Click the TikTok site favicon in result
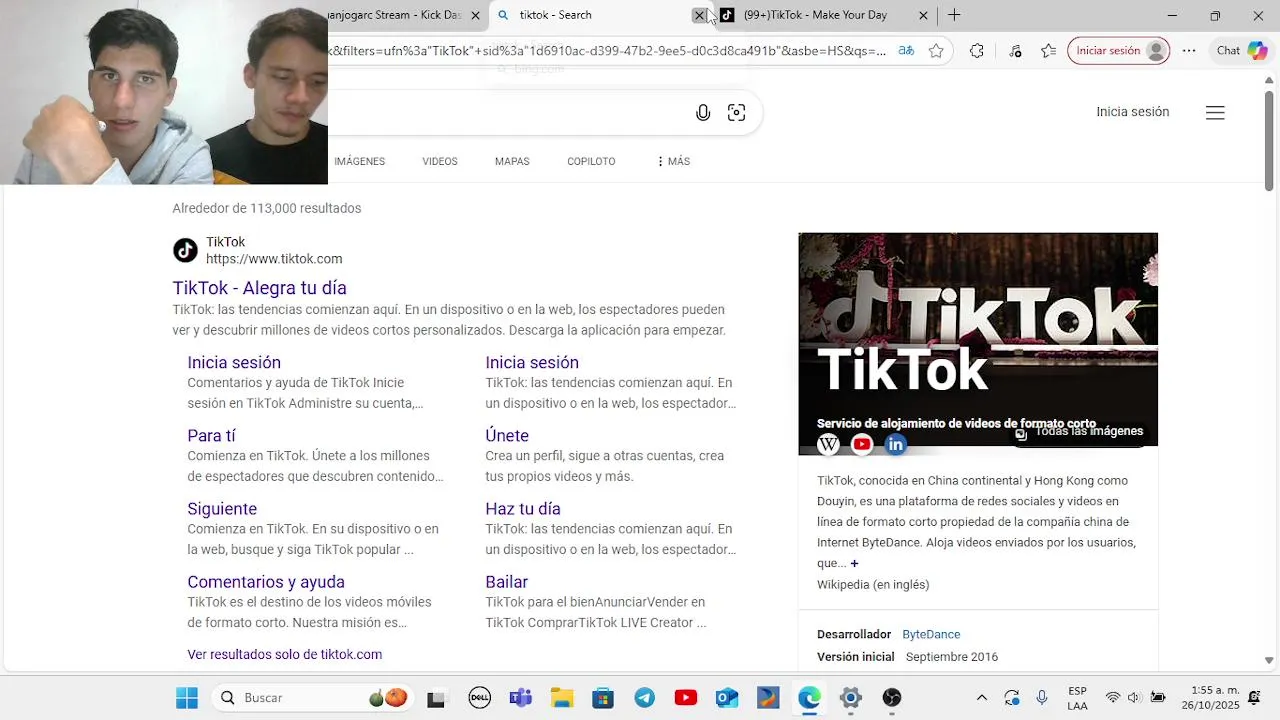The image size is (1280, 720). (x=185, y=250)
